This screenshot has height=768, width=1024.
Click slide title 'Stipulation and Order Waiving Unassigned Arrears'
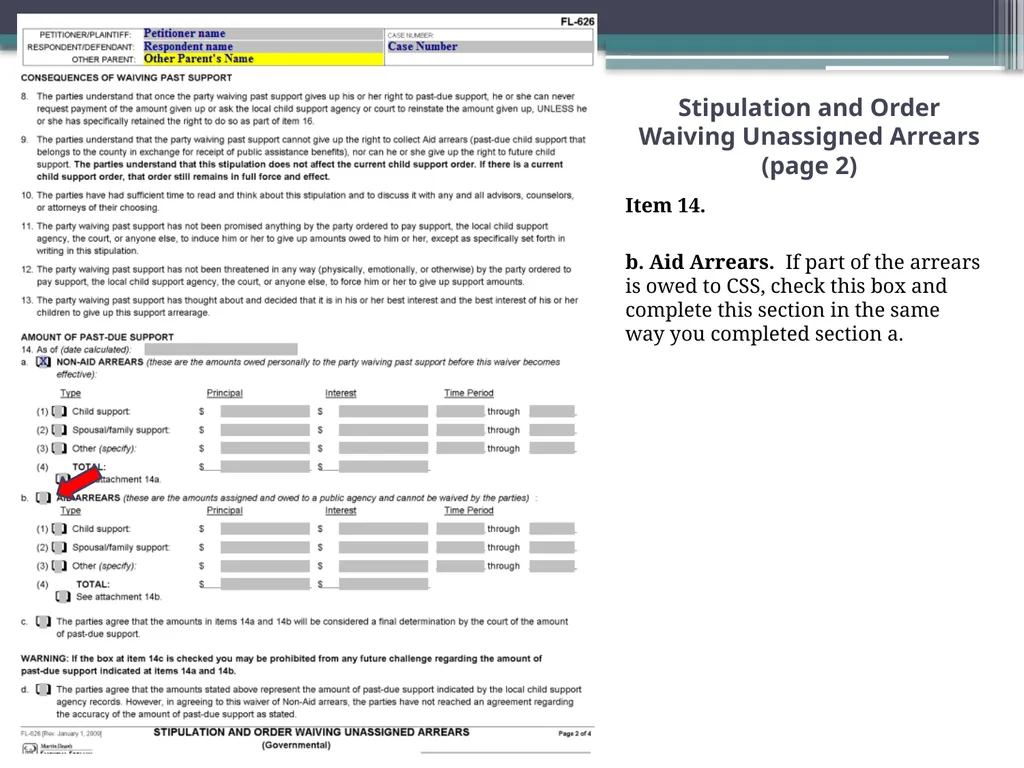tap(808, 122)
